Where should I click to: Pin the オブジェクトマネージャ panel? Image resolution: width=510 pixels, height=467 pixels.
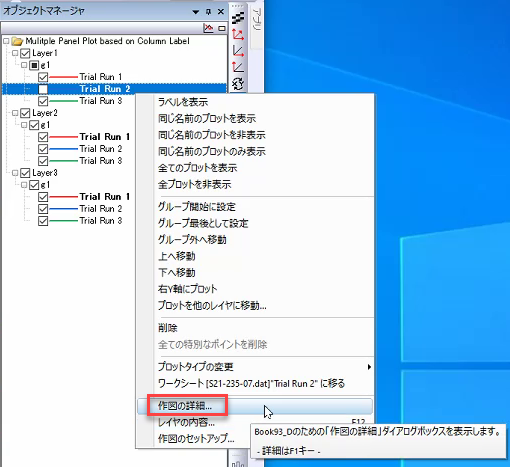tap(208, 12)
